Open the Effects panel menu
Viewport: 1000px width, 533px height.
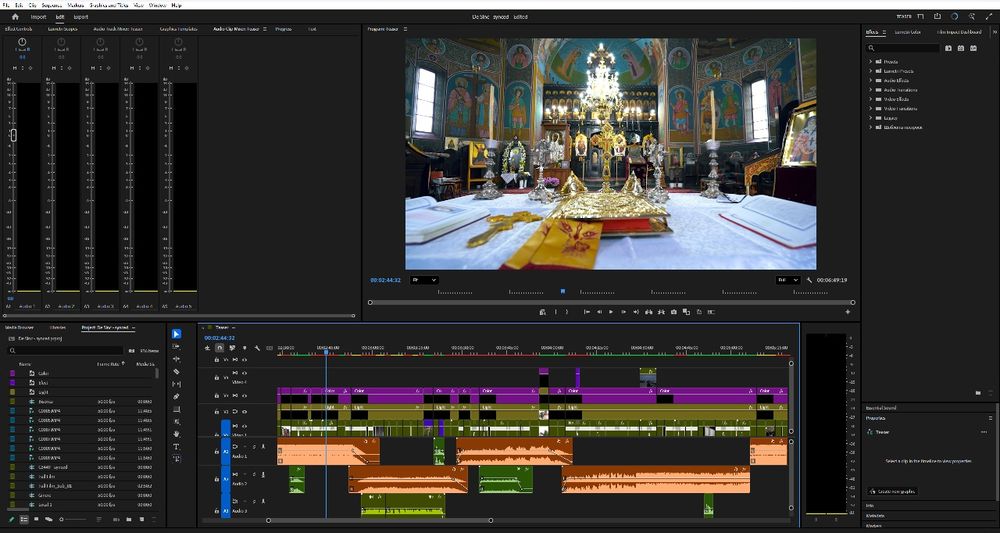click(x=884, y=32)
